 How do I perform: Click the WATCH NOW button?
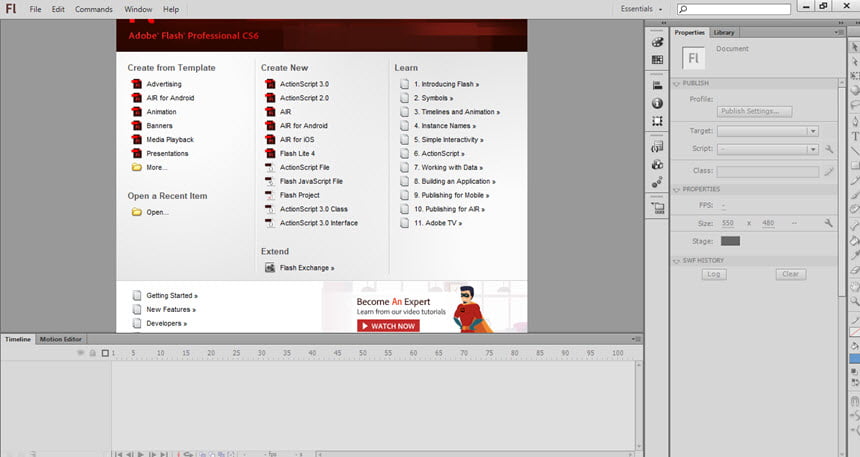tap(388, 326)
